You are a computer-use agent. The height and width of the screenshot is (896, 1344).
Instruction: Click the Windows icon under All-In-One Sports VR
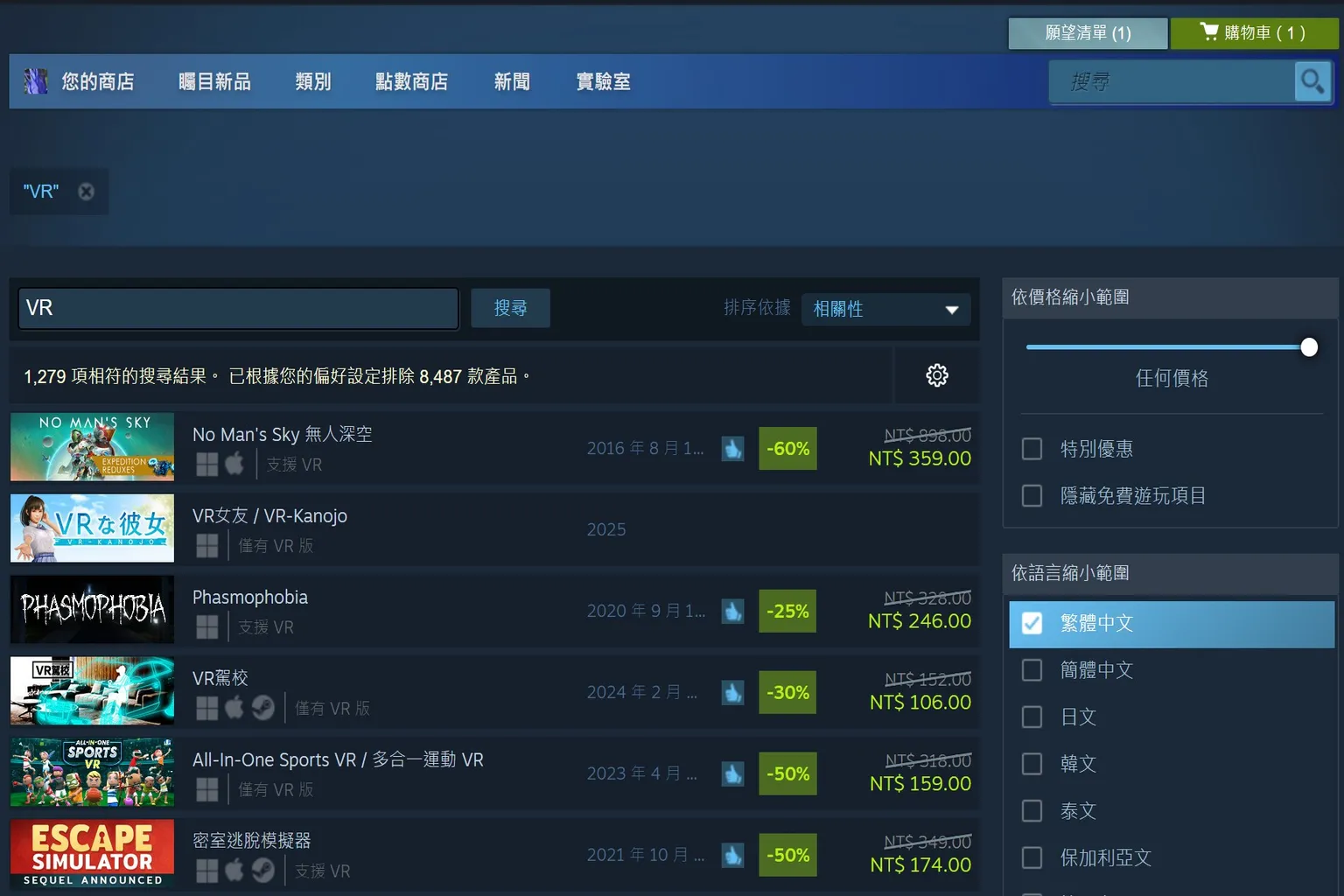(x=207, y=789)
